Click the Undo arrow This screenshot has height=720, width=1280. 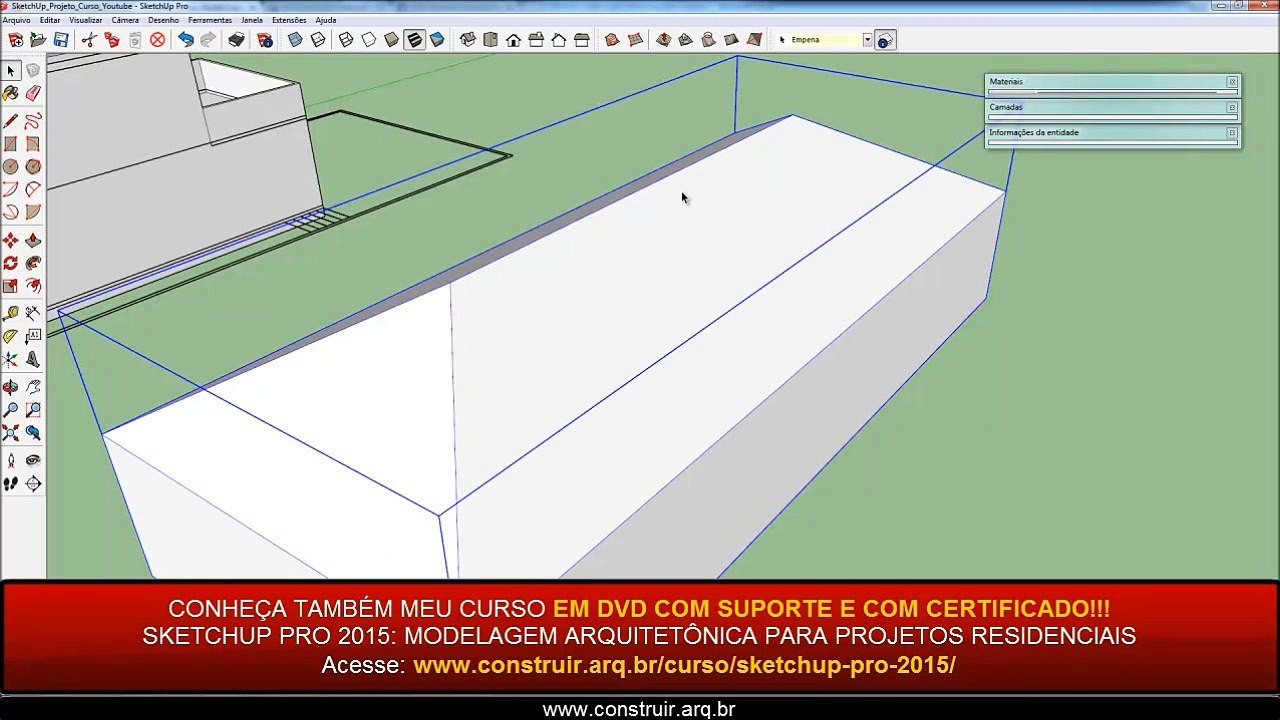186,40
